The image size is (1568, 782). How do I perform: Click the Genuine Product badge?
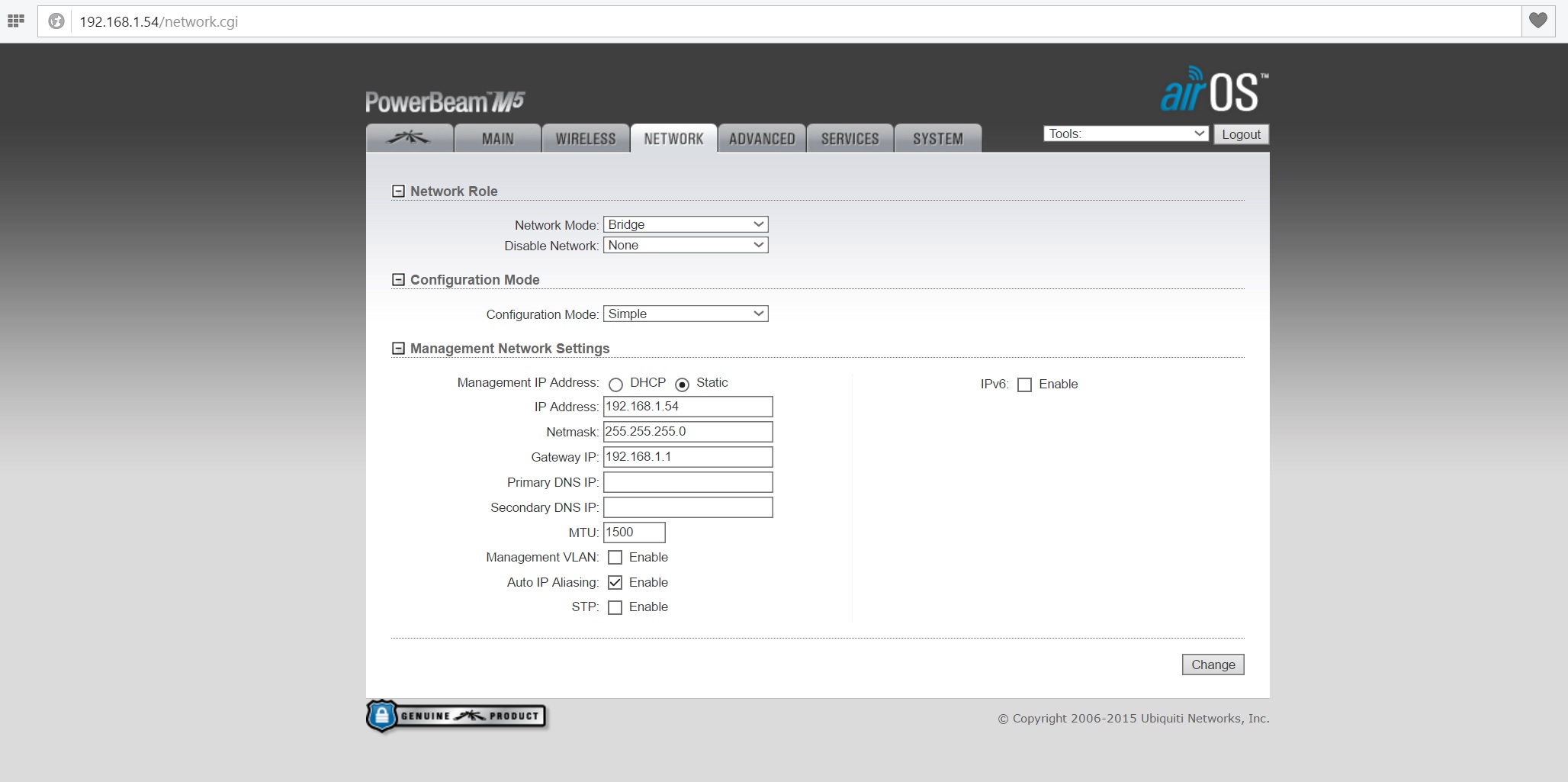tap(456, 716)
